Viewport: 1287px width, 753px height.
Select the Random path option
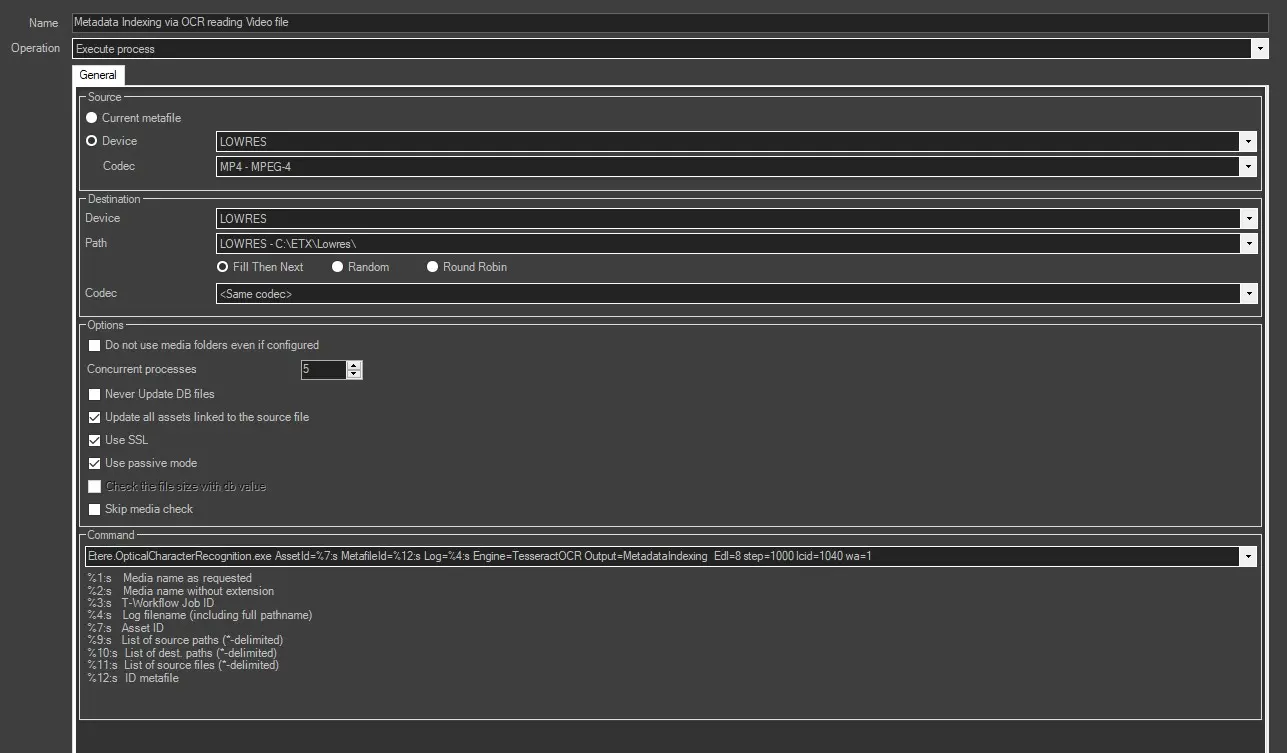point(338,267)
